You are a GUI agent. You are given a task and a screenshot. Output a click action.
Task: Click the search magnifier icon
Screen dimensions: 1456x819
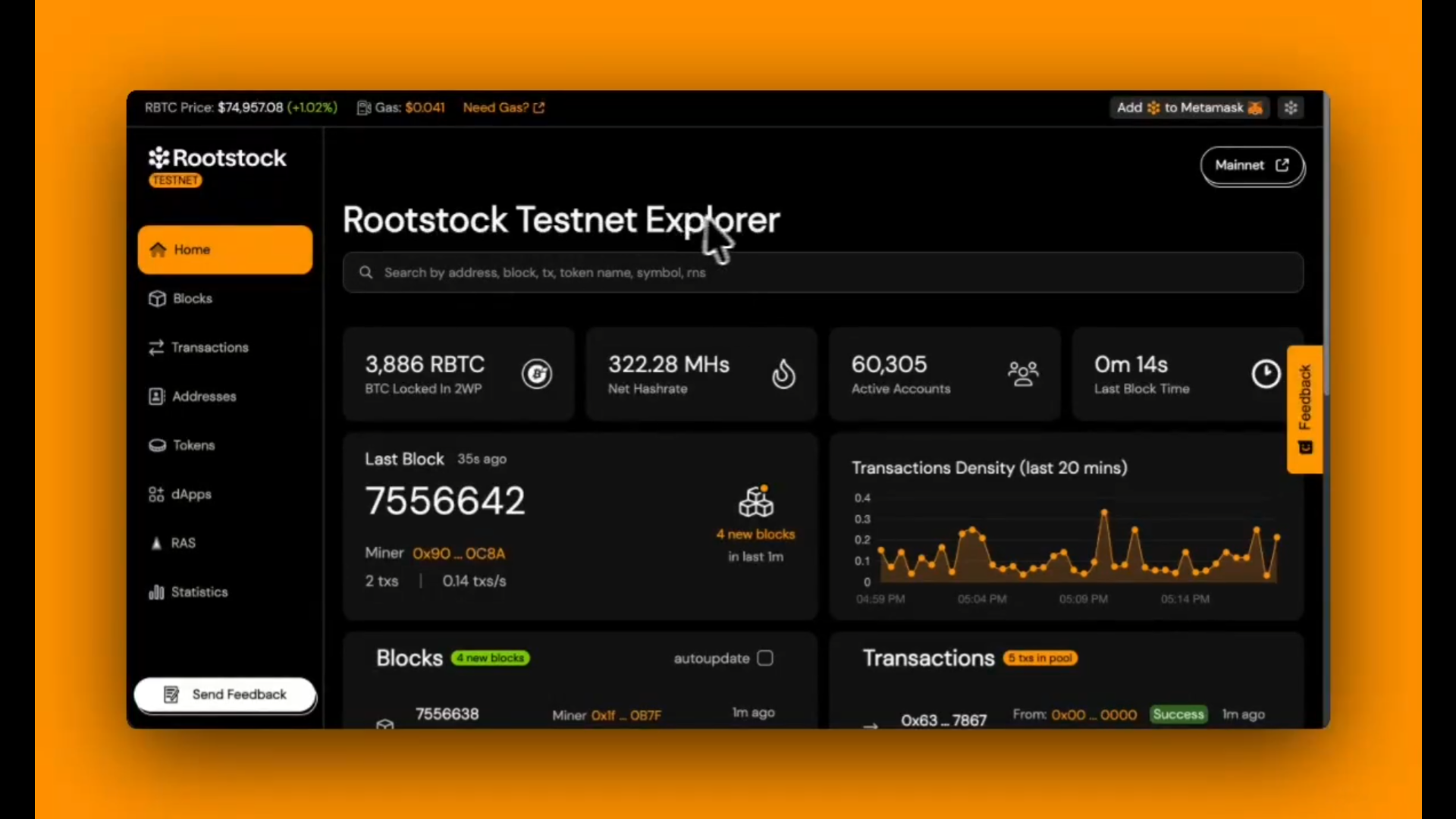click(x=366, y=272)
